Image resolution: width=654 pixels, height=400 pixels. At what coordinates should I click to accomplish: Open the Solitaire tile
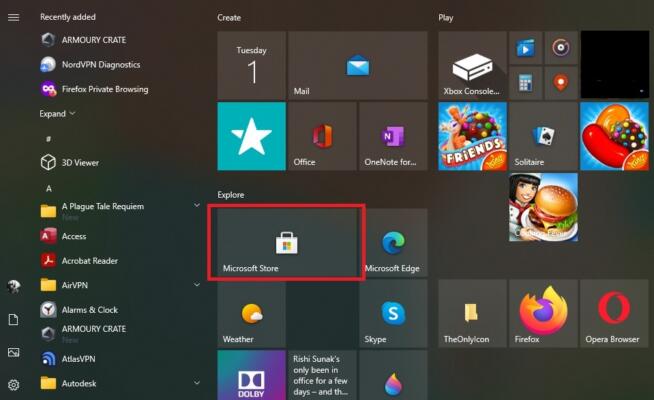[x=543, y=136]
